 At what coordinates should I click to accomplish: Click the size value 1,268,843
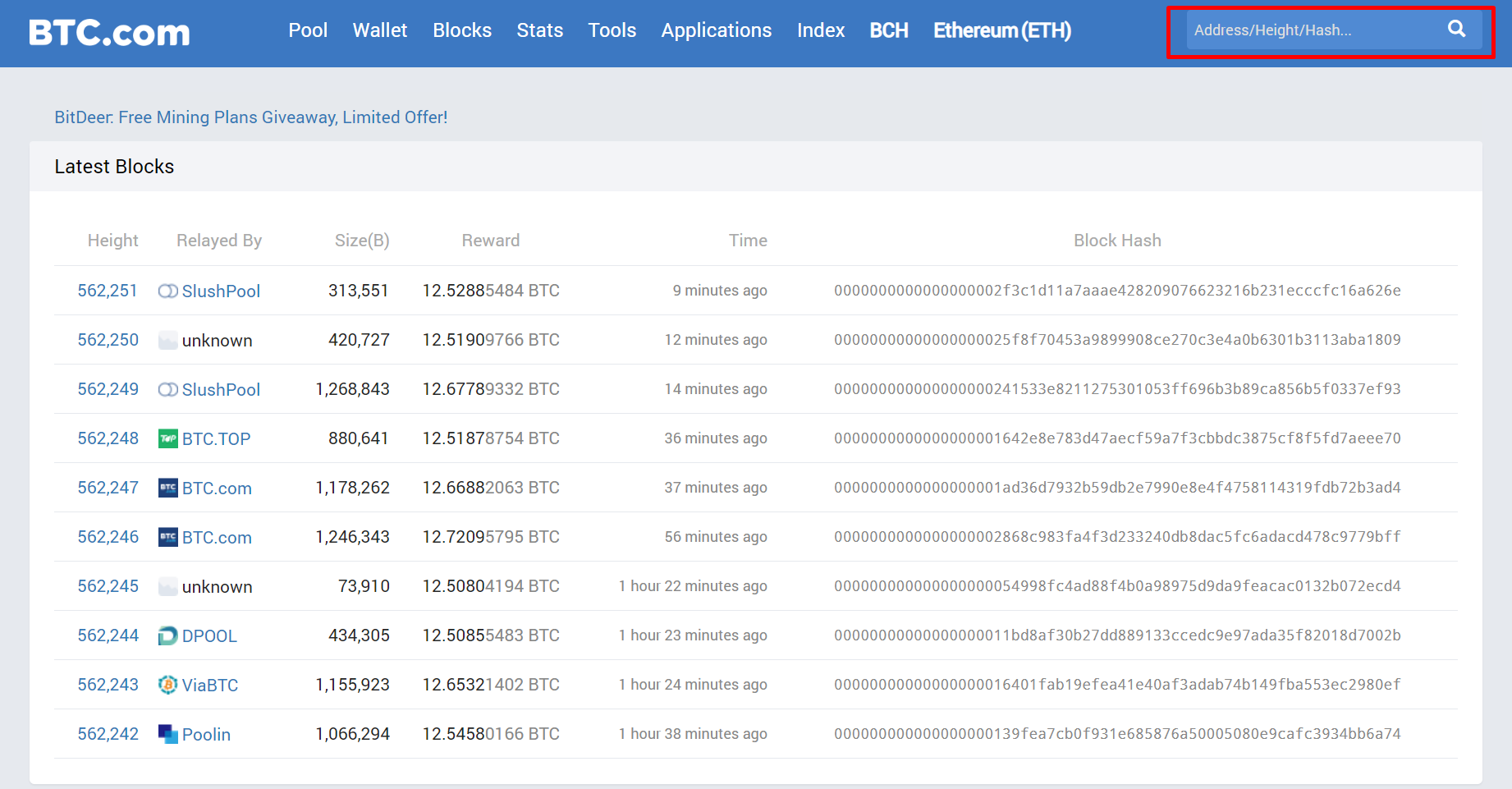coord(353,389)
